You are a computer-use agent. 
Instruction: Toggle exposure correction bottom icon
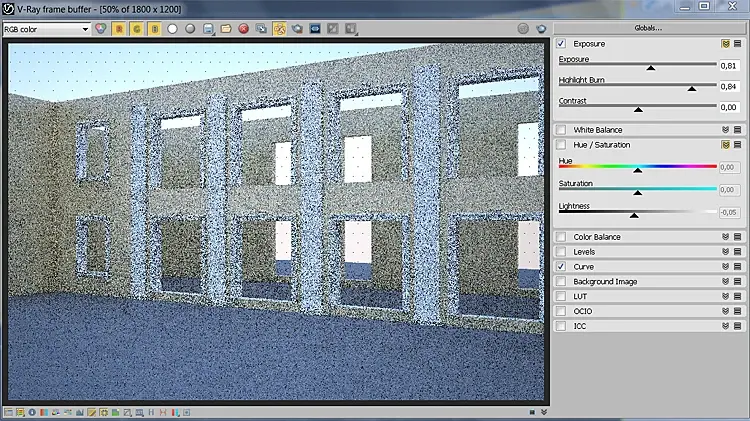103,412
